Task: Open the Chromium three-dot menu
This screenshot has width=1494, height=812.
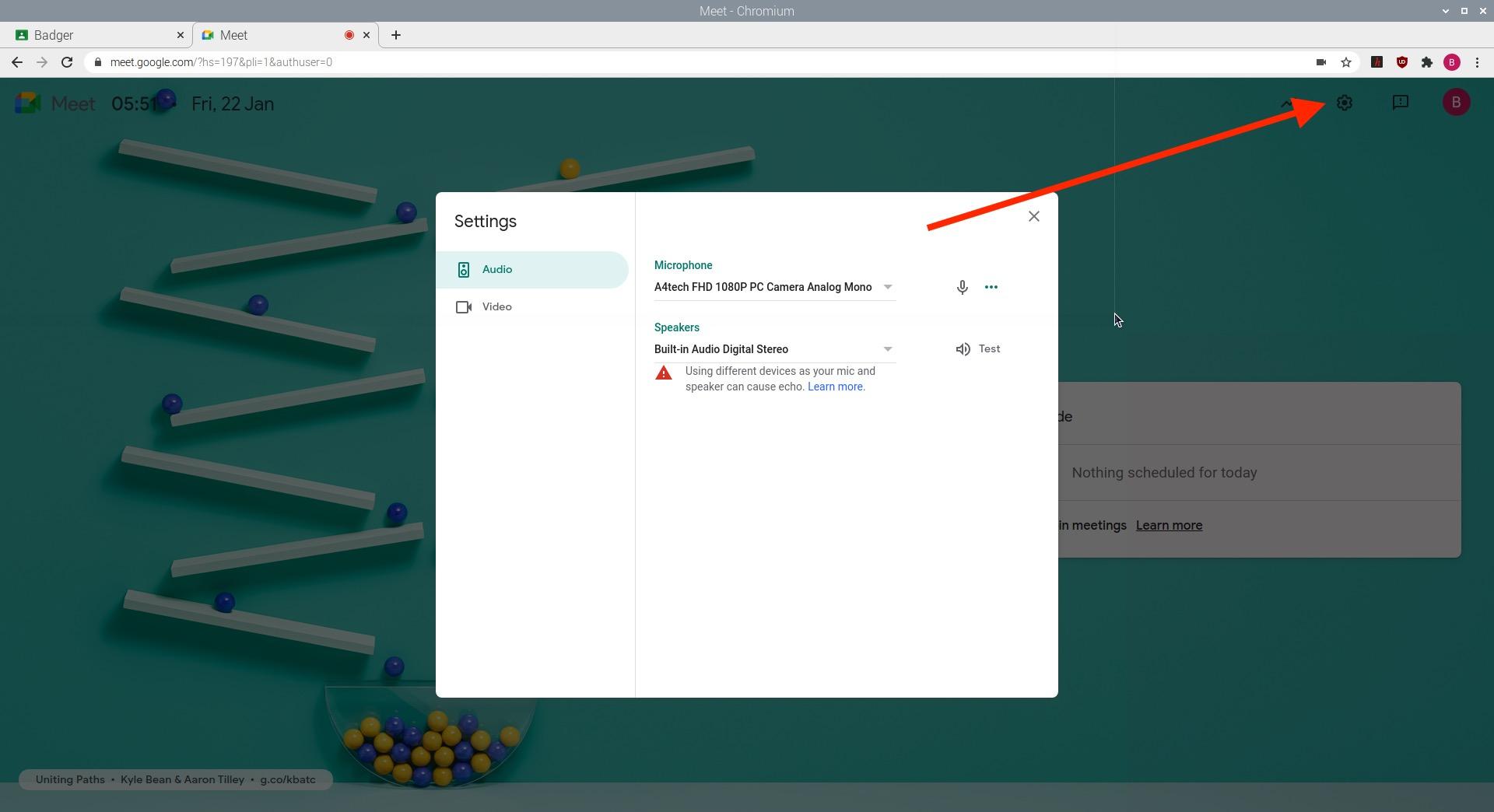Action: 1477,62
